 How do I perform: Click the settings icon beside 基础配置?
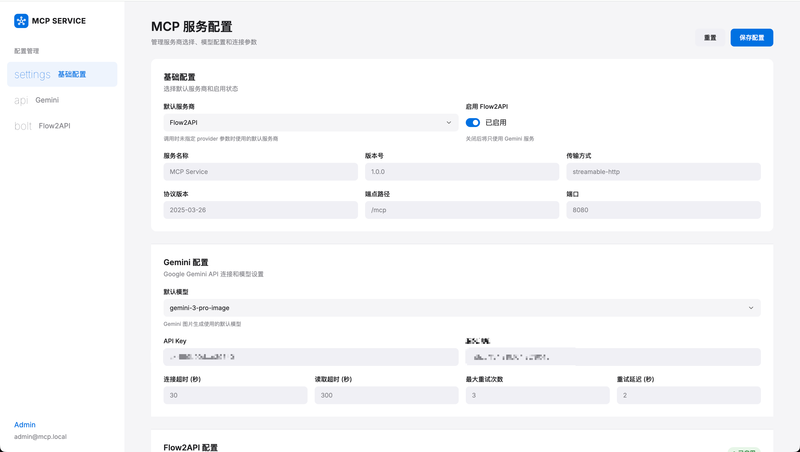coord(32,74)
